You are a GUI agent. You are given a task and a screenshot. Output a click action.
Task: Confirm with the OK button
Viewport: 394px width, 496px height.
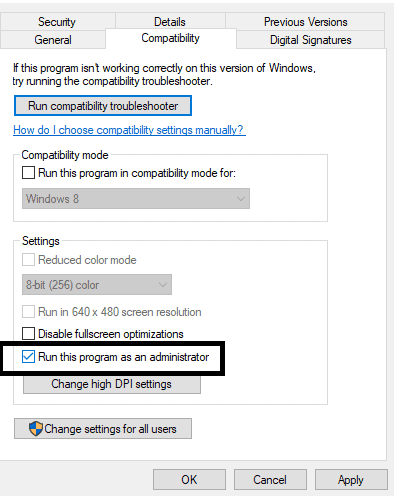(189, 480)
